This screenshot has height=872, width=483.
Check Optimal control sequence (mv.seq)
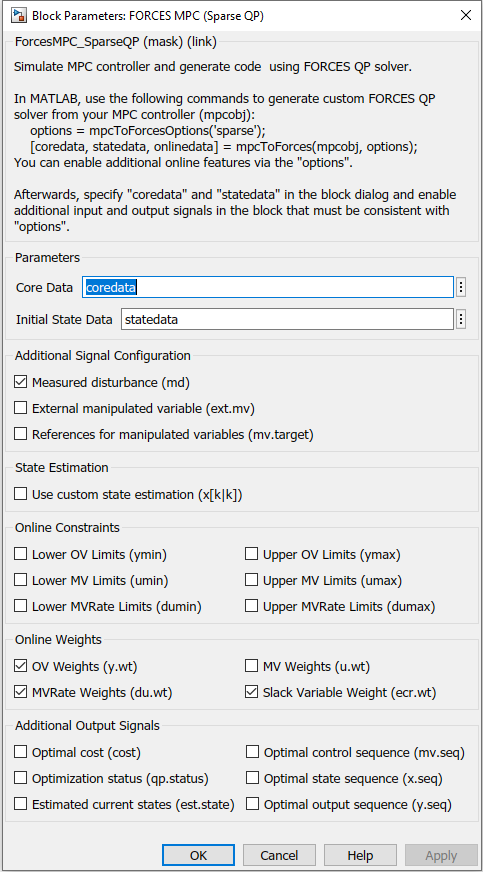click(x=252, y=752)
